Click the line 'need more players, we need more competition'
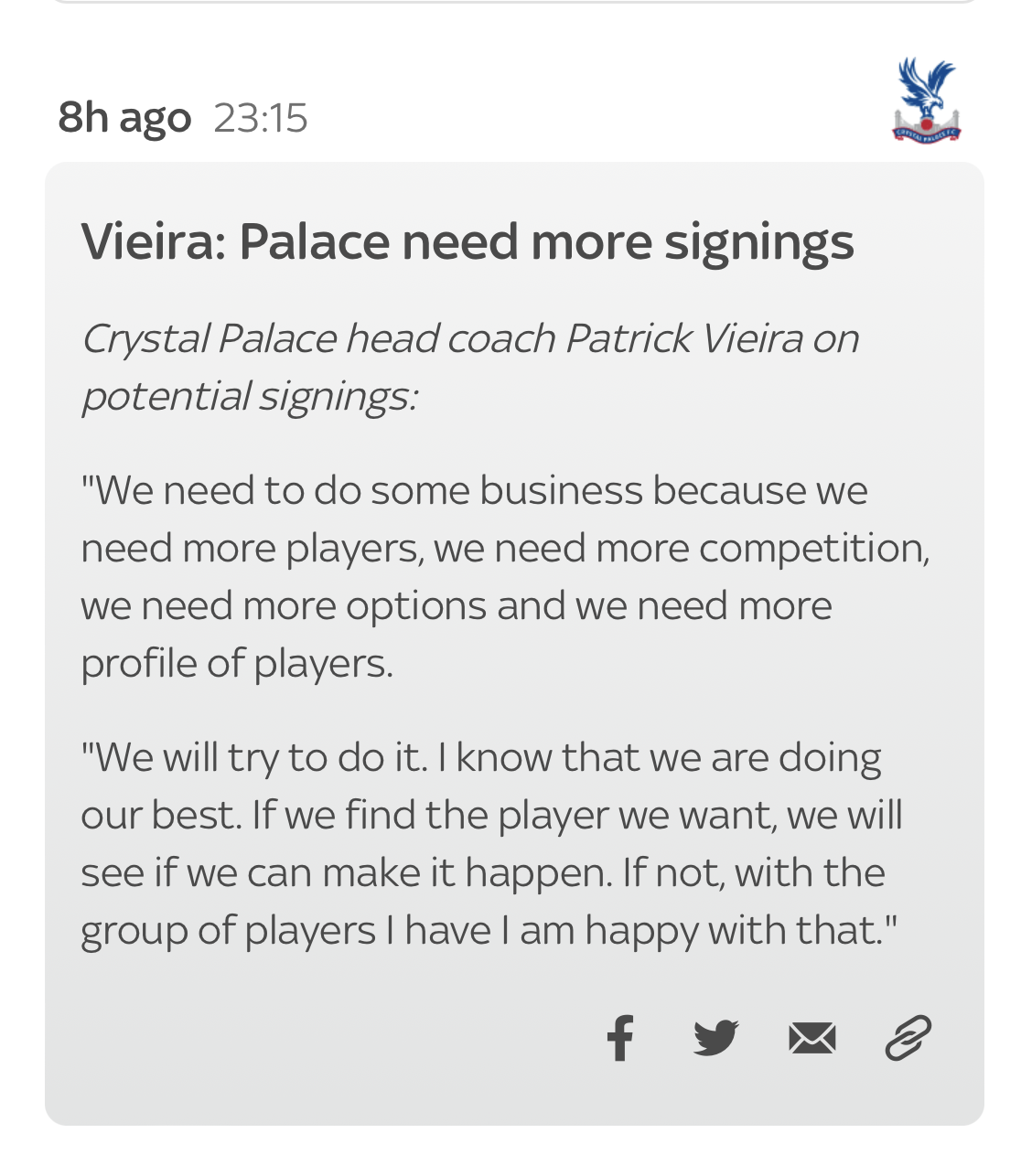 click(504, 549)
